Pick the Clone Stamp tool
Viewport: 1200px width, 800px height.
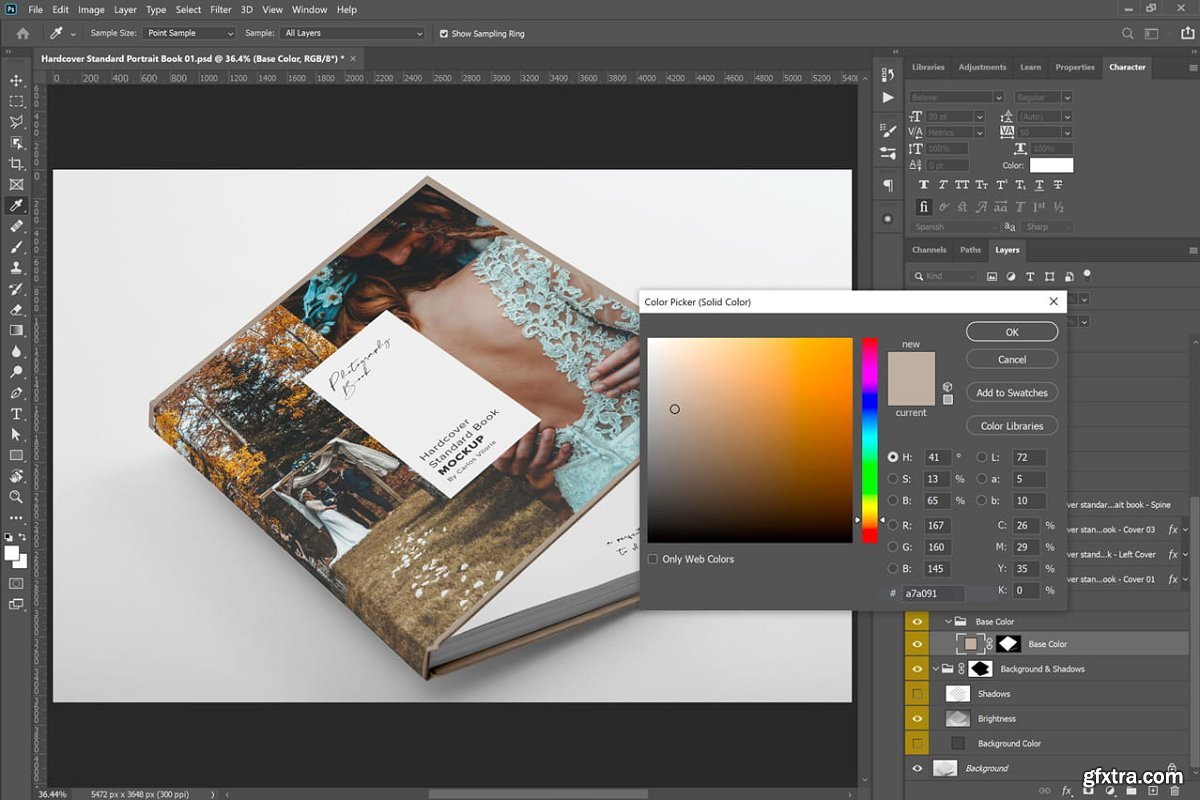coord(16,268)
